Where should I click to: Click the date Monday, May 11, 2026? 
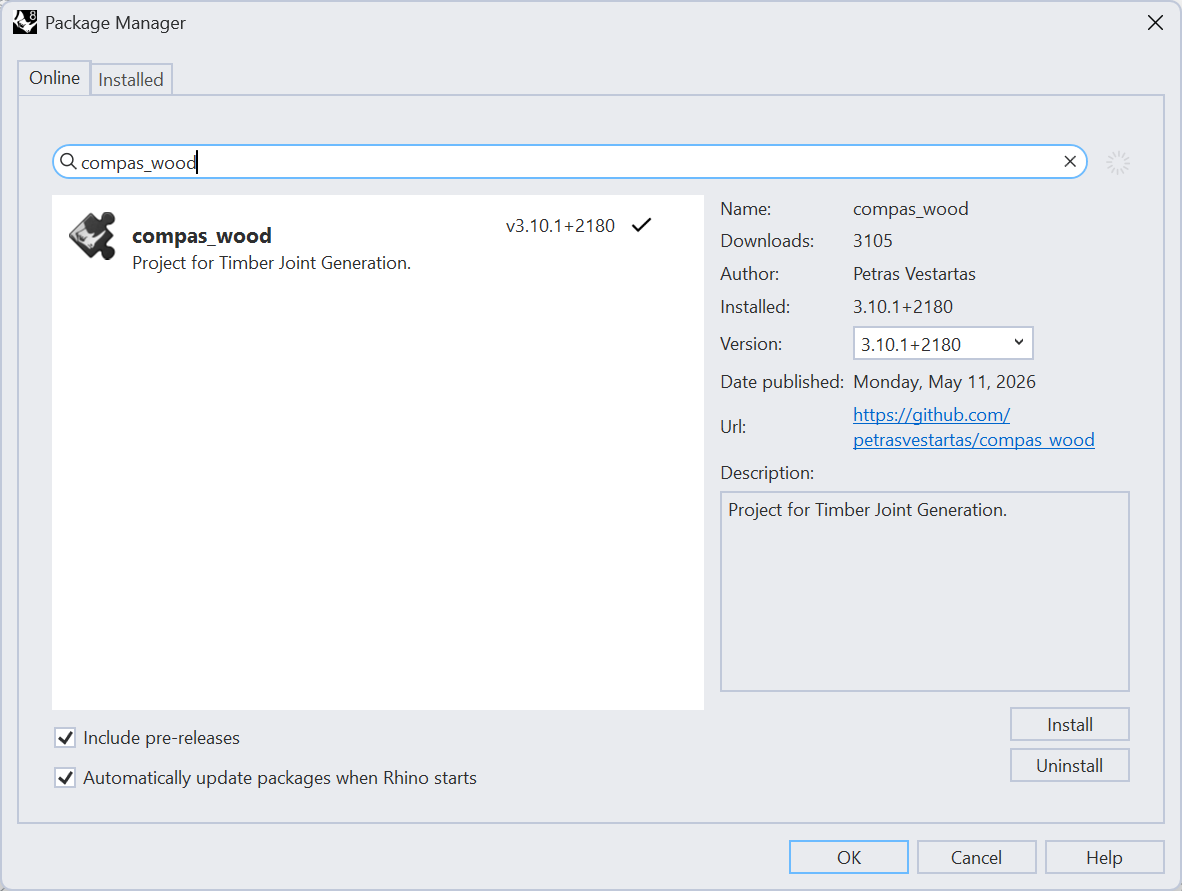(945, 382)
